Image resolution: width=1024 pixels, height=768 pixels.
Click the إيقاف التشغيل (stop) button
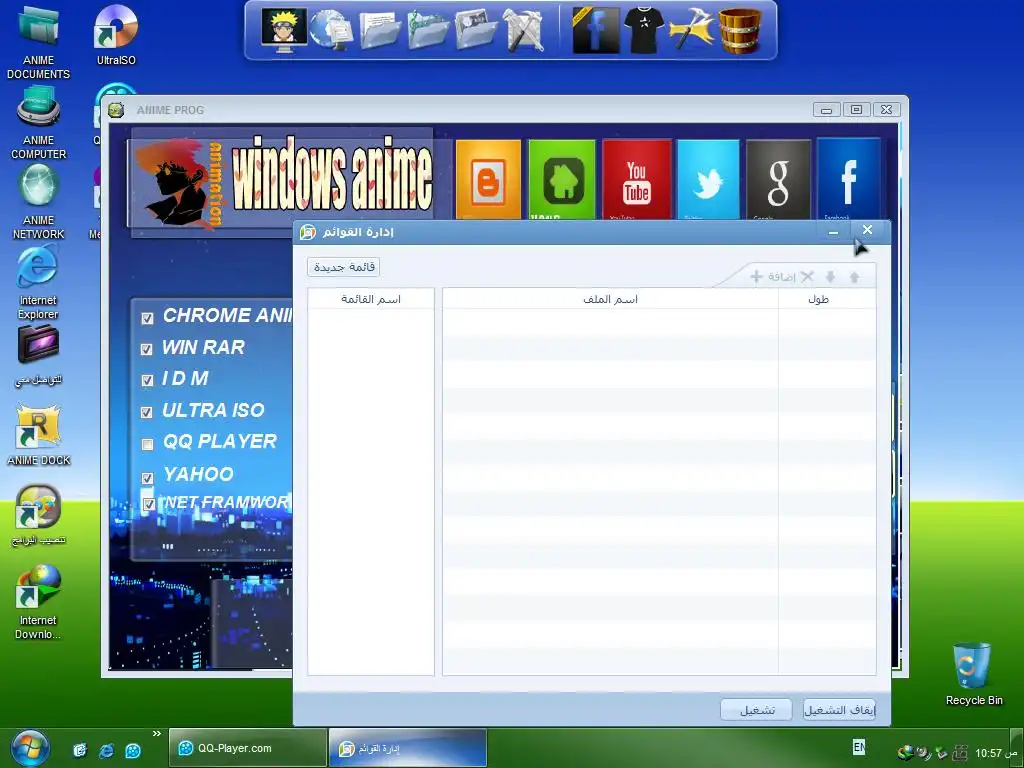tap(839, 710)
